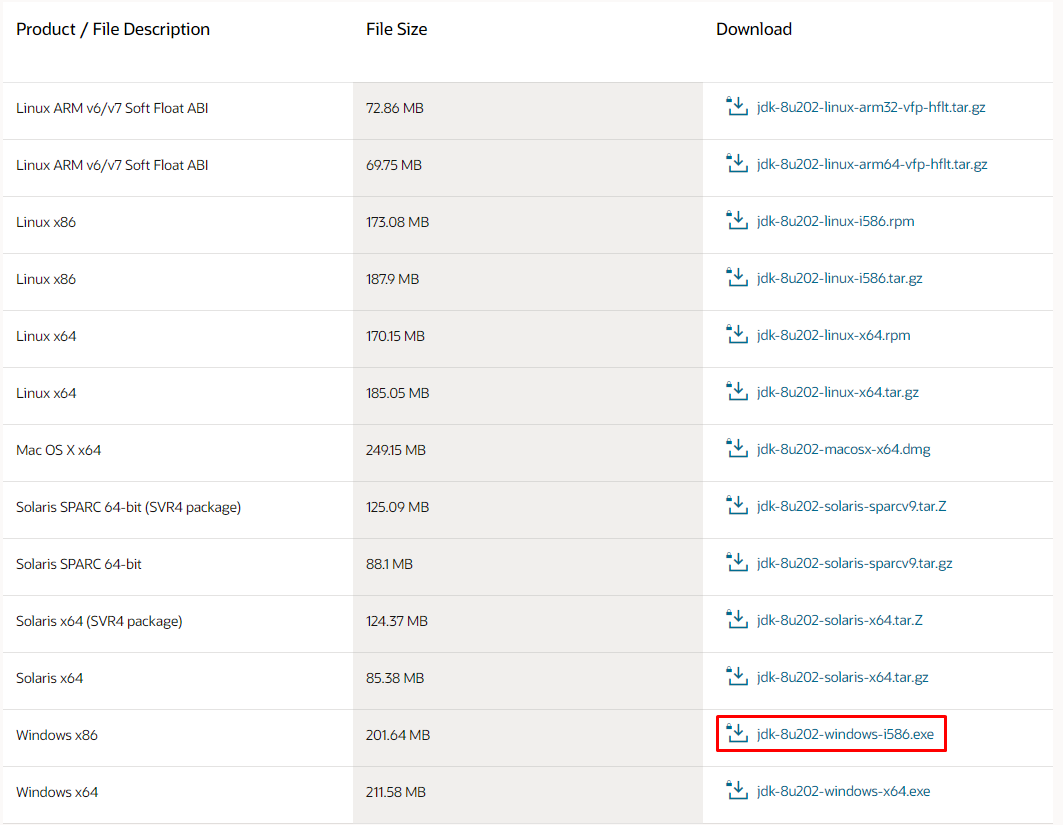
Task: Select the 187.9 MB file size
Action: pyautogui.click(x=393, y=279)
